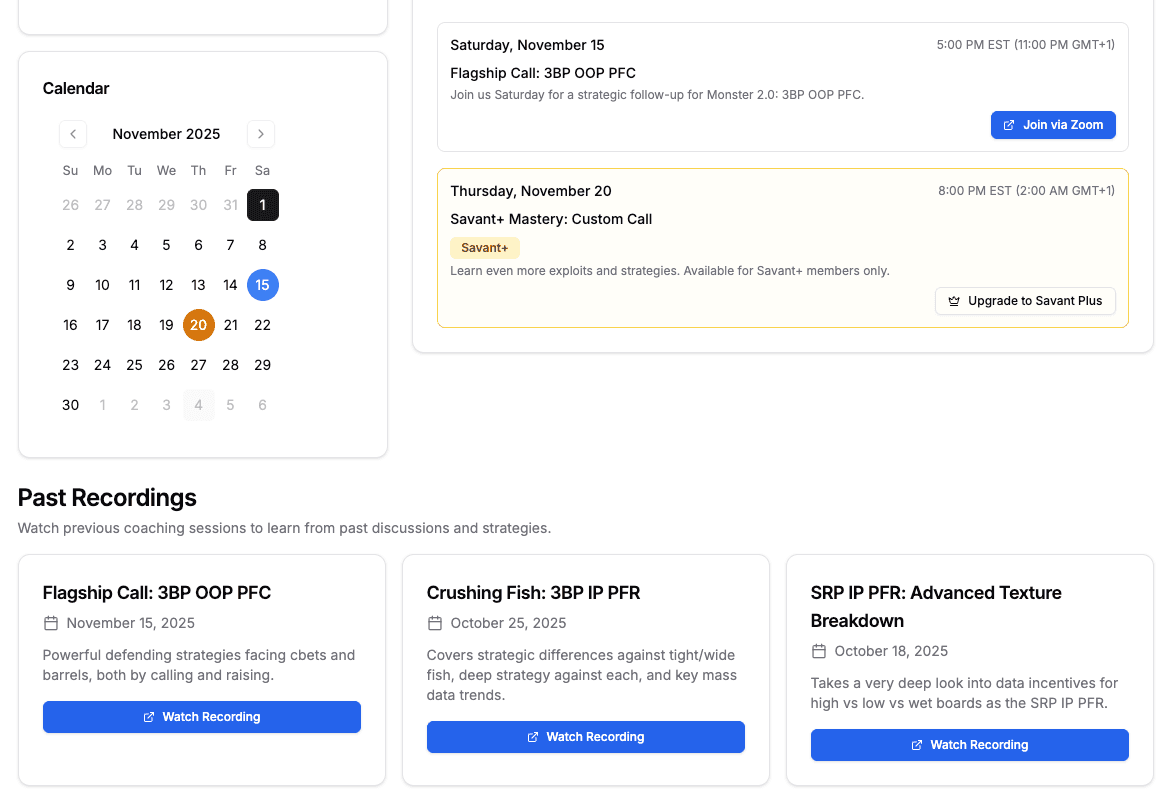Screen dimensions: 1172x797
Task: Click the Savant+ badge on the Mastery call
Action: (484, 247)
